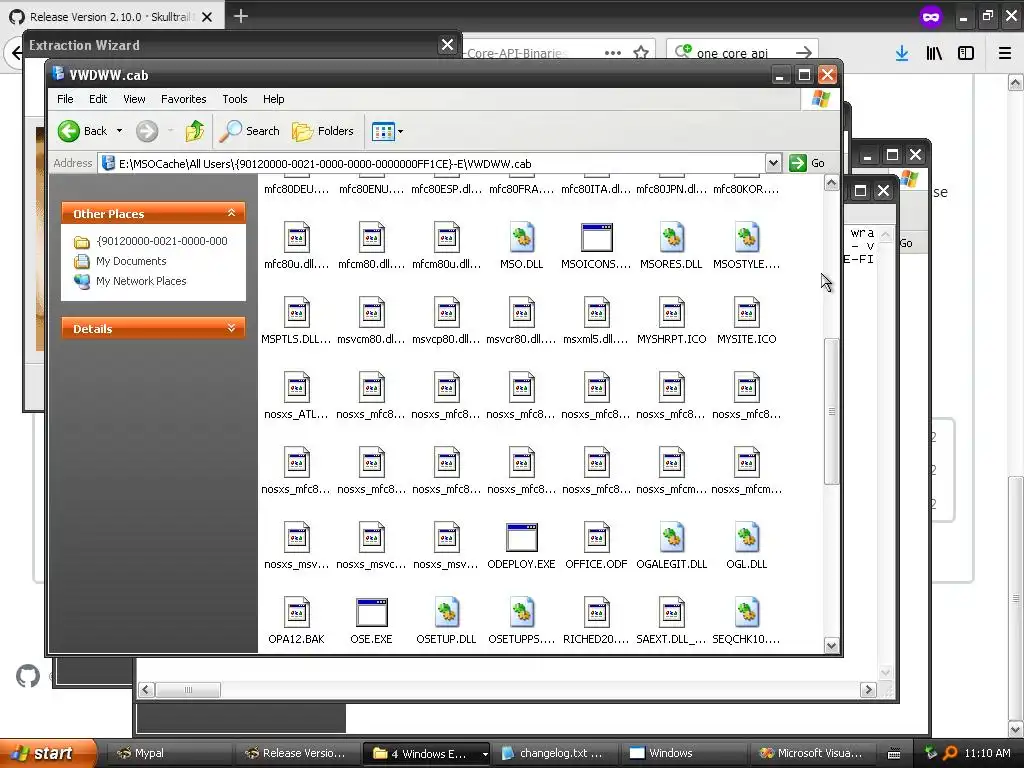Select the ODEPLOY.EXE file icon
The width and height of the screenshot is (1024, 768).
tap(521, 537)
